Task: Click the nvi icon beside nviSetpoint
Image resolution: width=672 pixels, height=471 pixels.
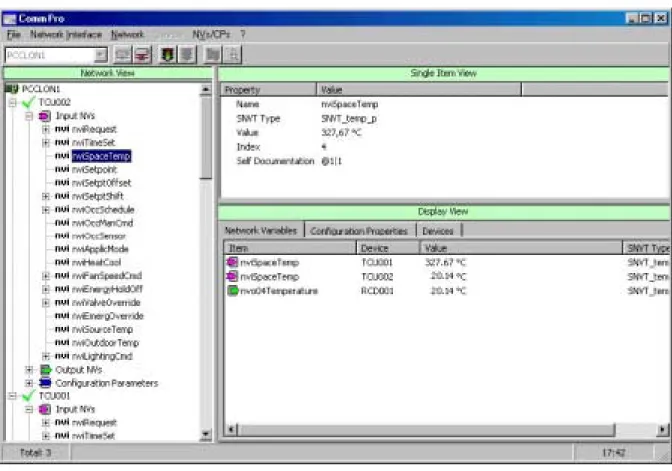Action: pos(62,169)
